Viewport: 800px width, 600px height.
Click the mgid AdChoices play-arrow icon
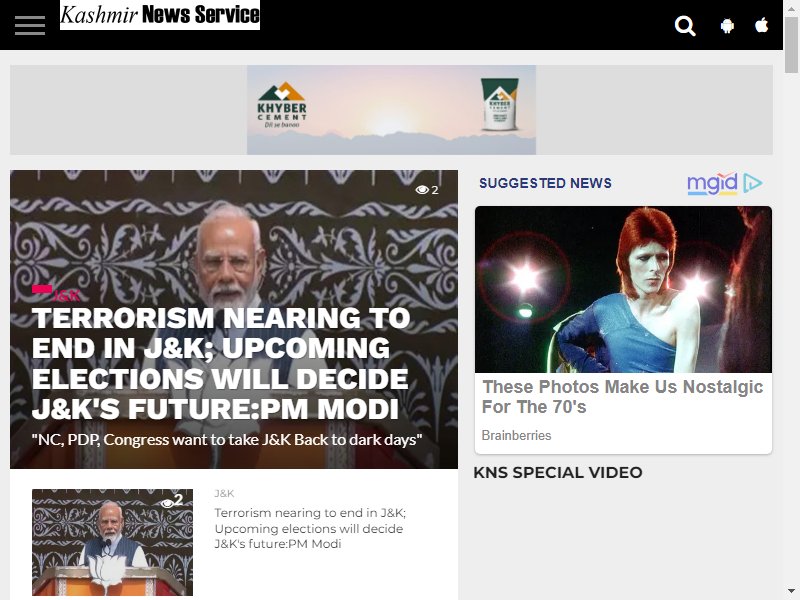753,183
